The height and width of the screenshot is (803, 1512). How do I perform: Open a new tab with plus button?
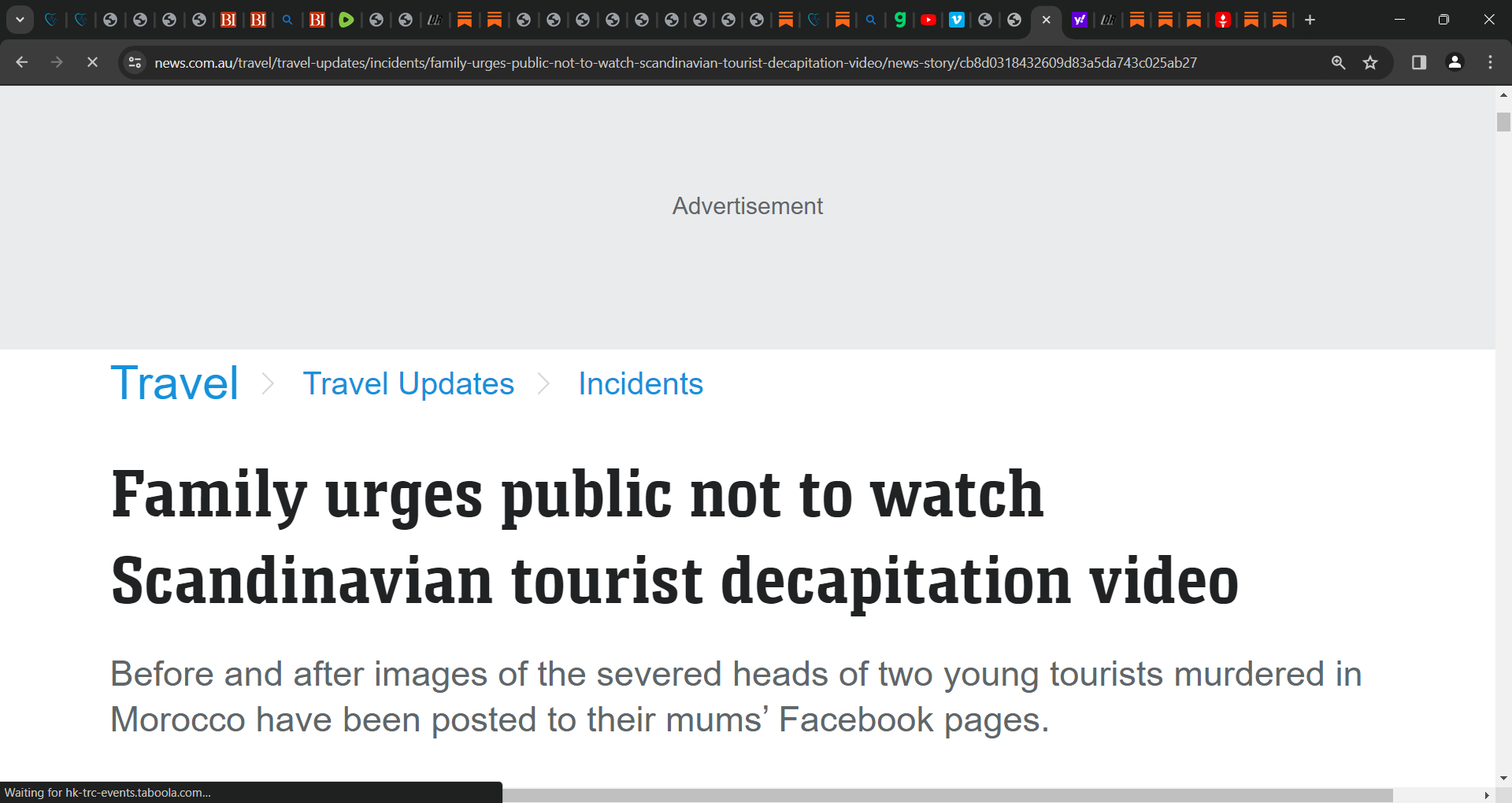1310,20
